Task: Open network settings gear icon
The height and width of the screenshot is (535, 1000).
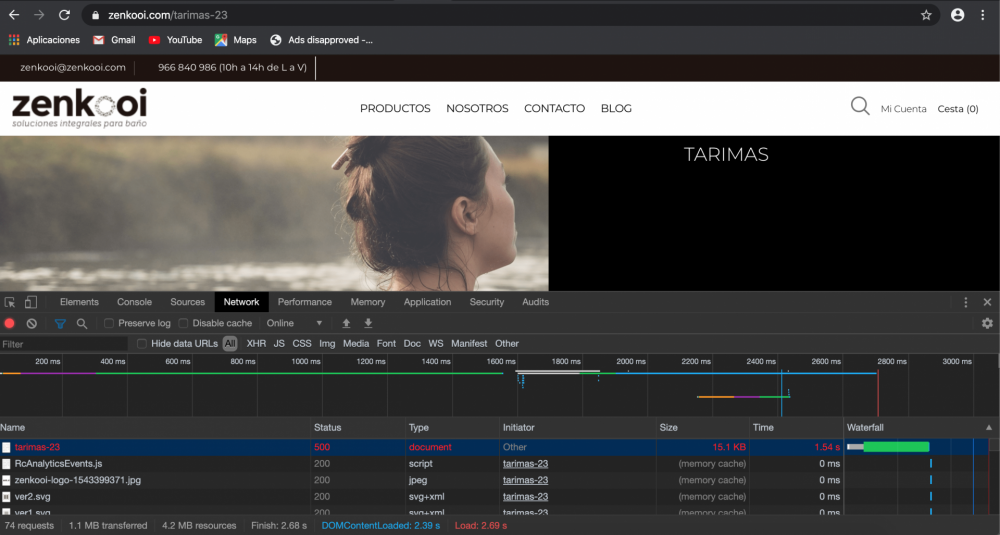Action: (x=987, y=324)
